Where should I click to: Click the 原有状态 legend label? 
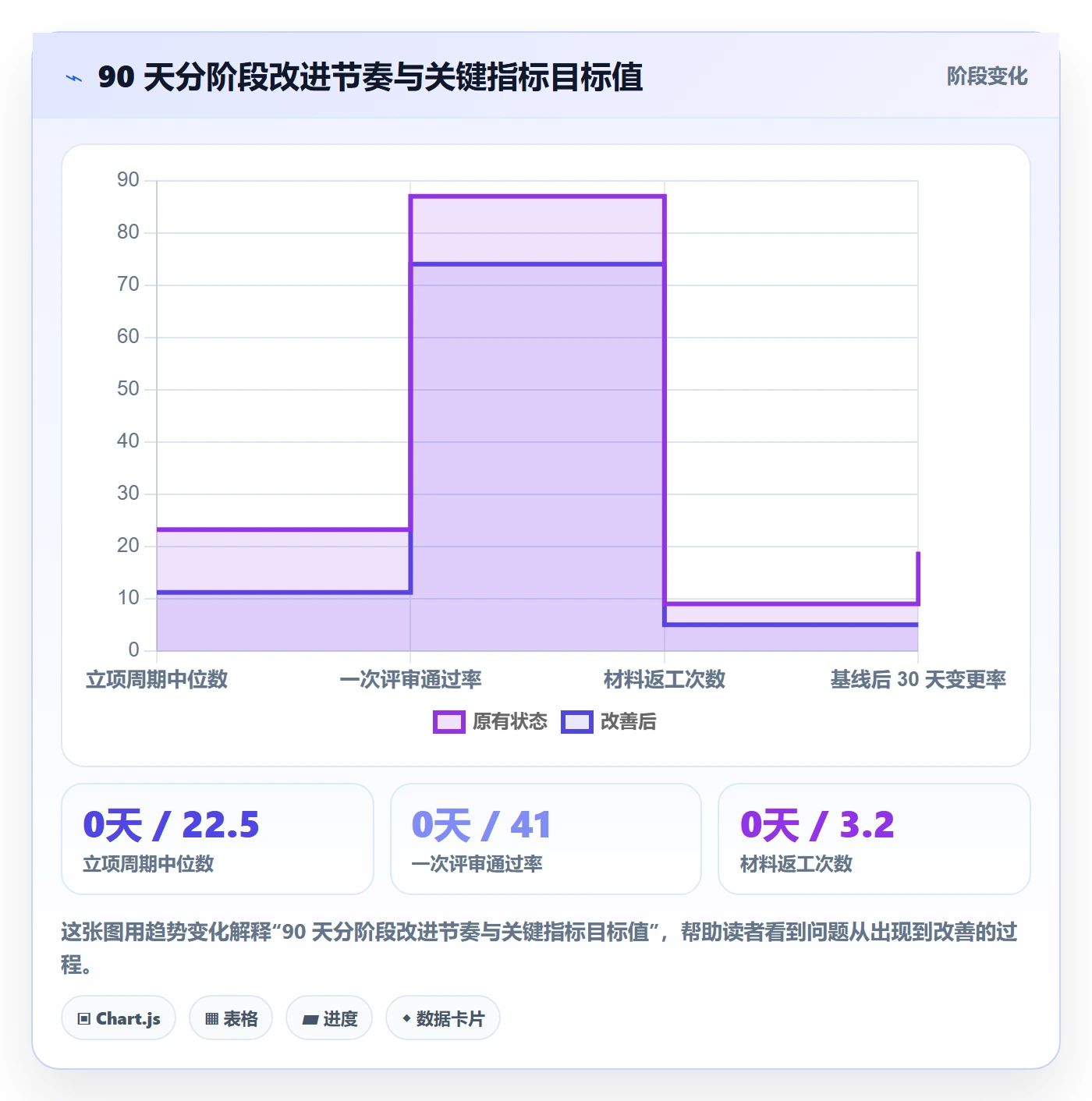coord(510,722)
